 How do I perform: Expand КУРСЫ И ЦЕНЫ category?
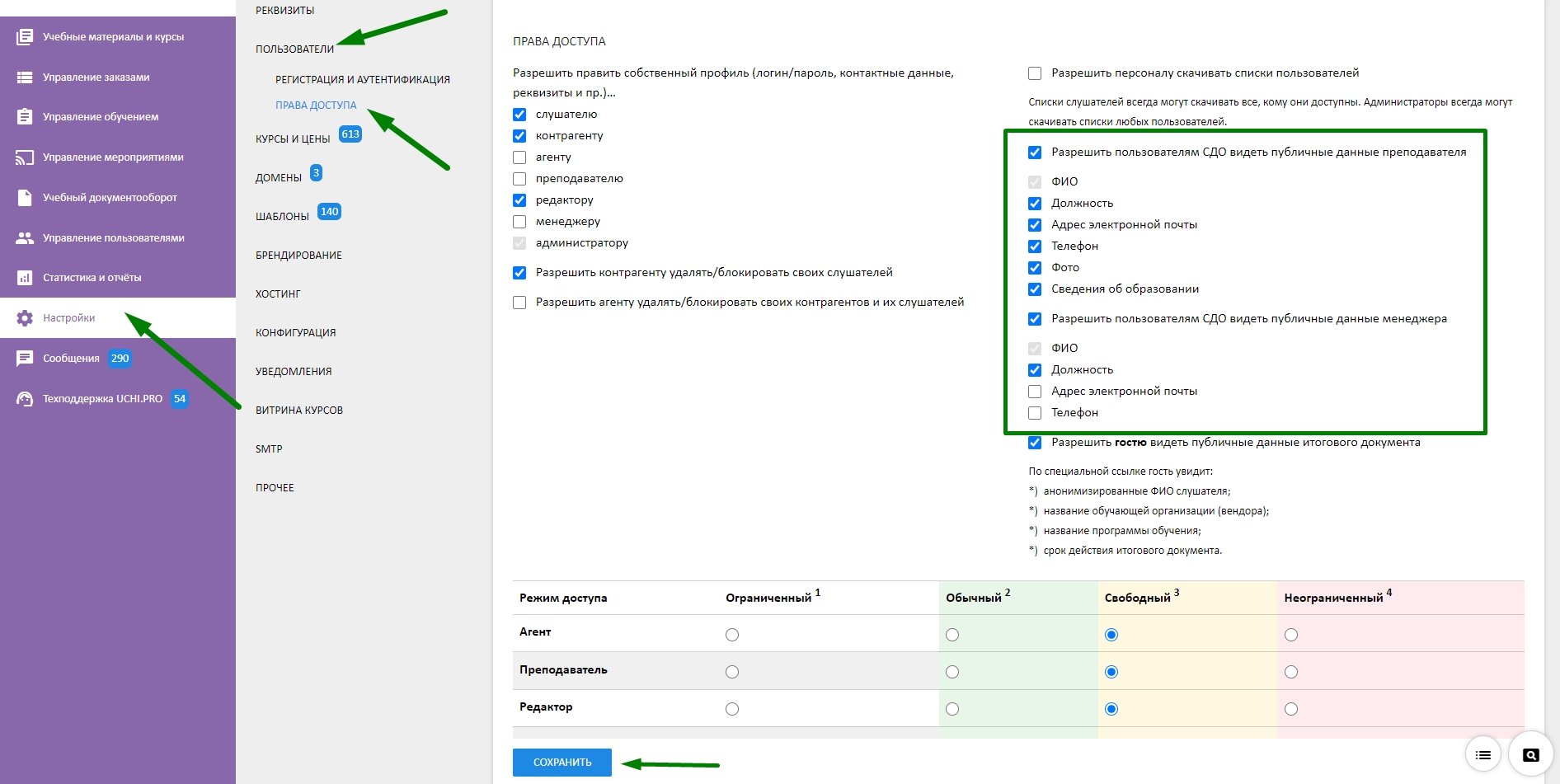[x=293, y=139]
